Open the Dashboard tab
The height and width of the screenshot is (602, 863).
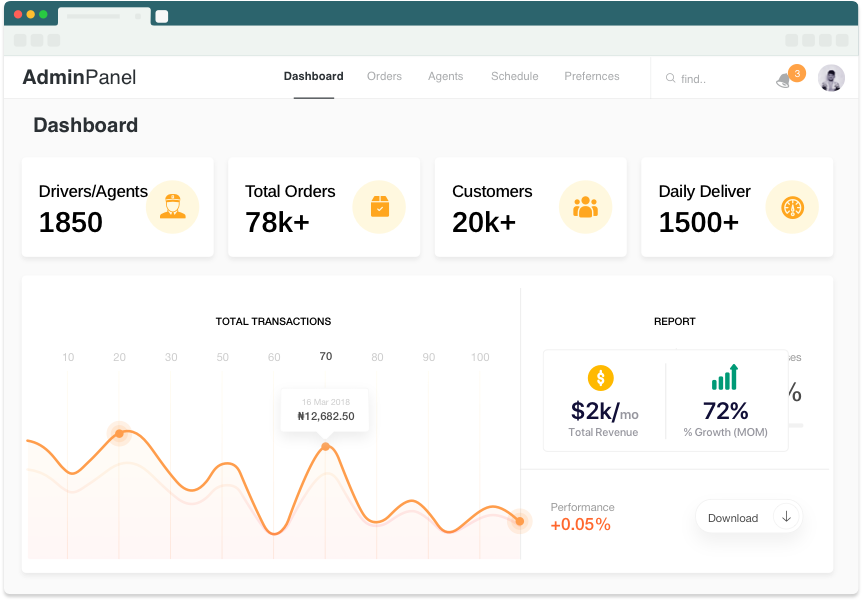point(313,76)
